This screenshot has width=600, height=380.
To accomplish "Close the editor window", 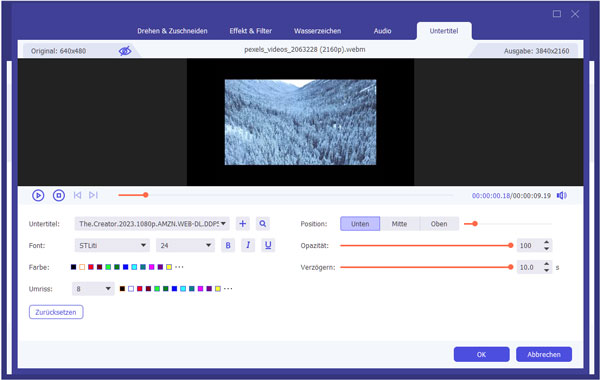I will pos(575,14).
